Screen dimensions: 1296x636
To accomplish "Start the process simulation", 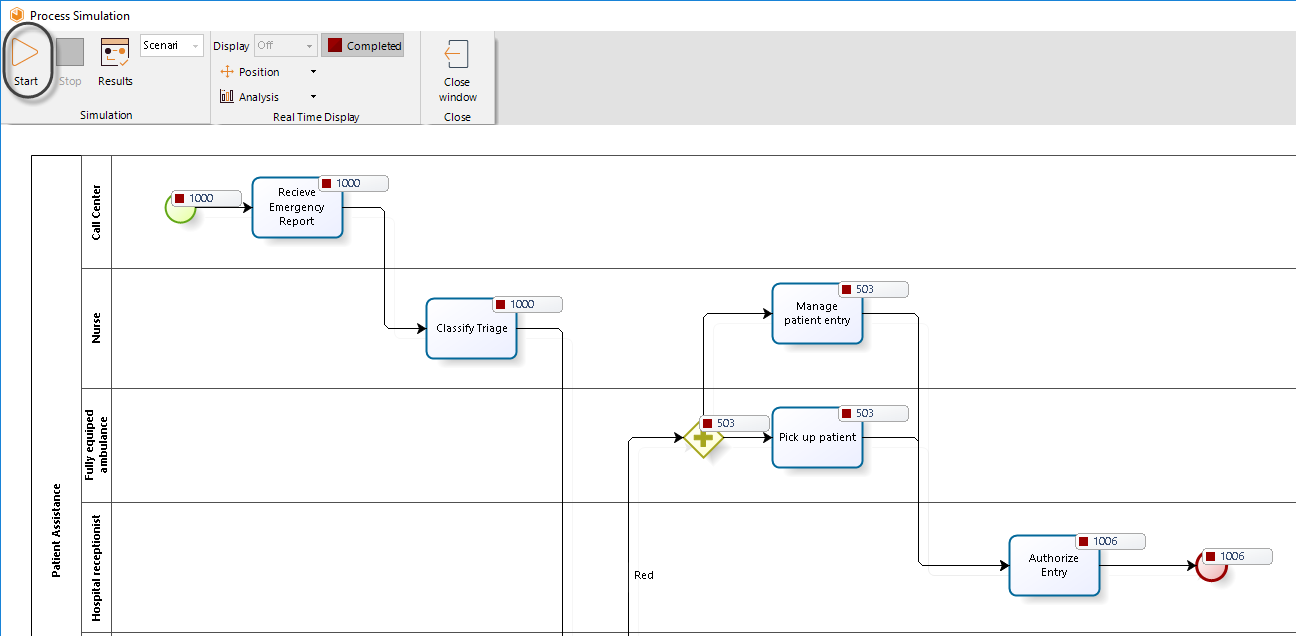I will click(26, 61).
